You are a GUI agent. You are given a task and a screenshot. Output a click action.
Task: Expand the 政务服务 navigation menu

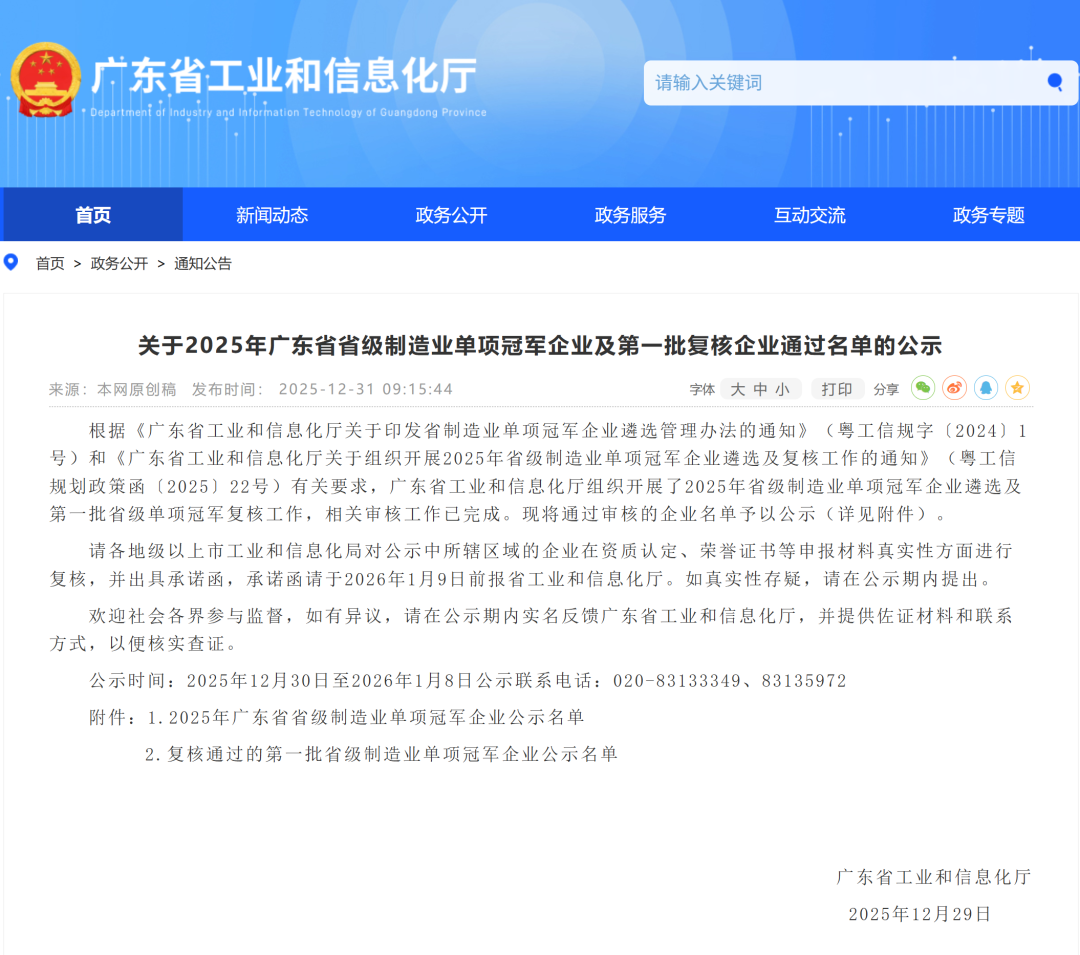click(x=630, y=215)
